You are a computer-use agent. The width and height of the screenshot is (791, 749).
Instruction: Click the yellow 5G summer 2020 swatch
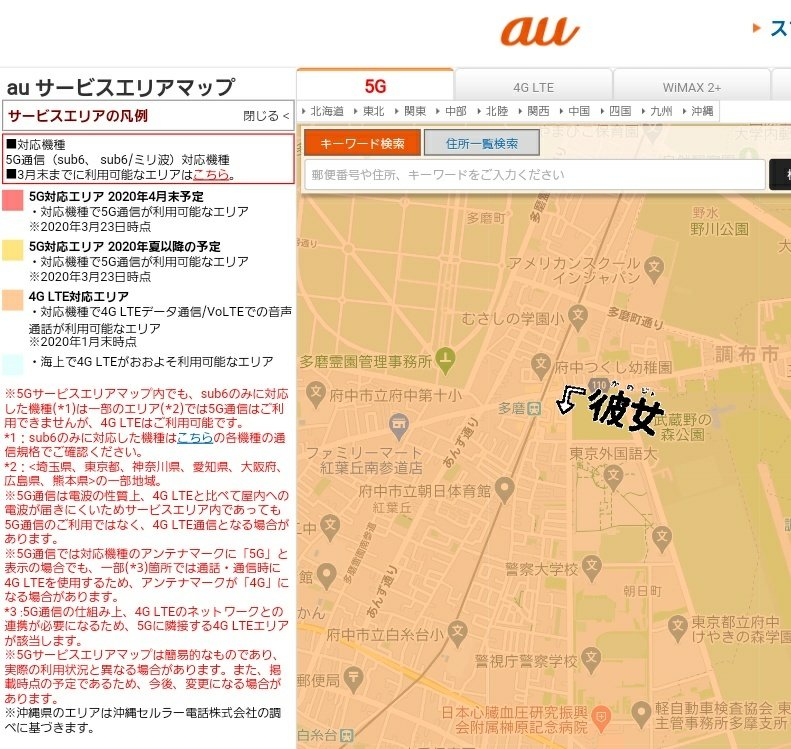click(x=13, y=250)
